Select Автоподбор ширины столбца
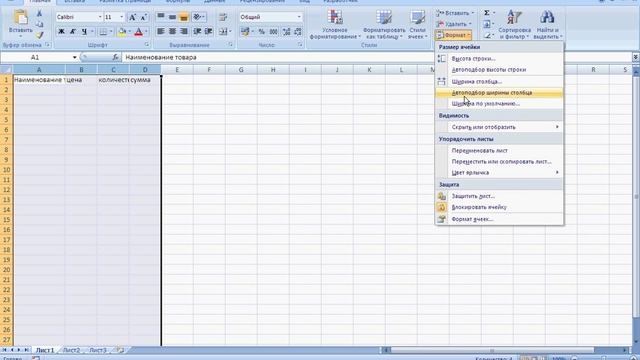The width and height of the screenshot is (640, 360). tap(500, 93)
